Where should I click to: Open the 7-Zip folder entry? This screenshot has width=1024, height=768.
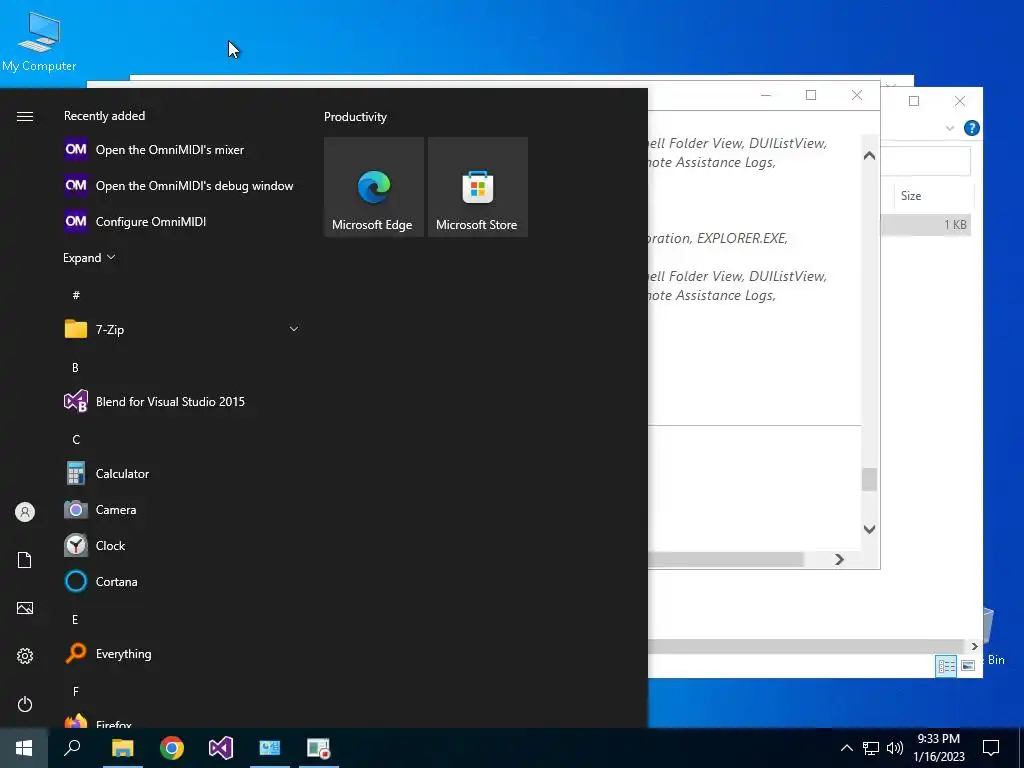[x=183, y=329]
